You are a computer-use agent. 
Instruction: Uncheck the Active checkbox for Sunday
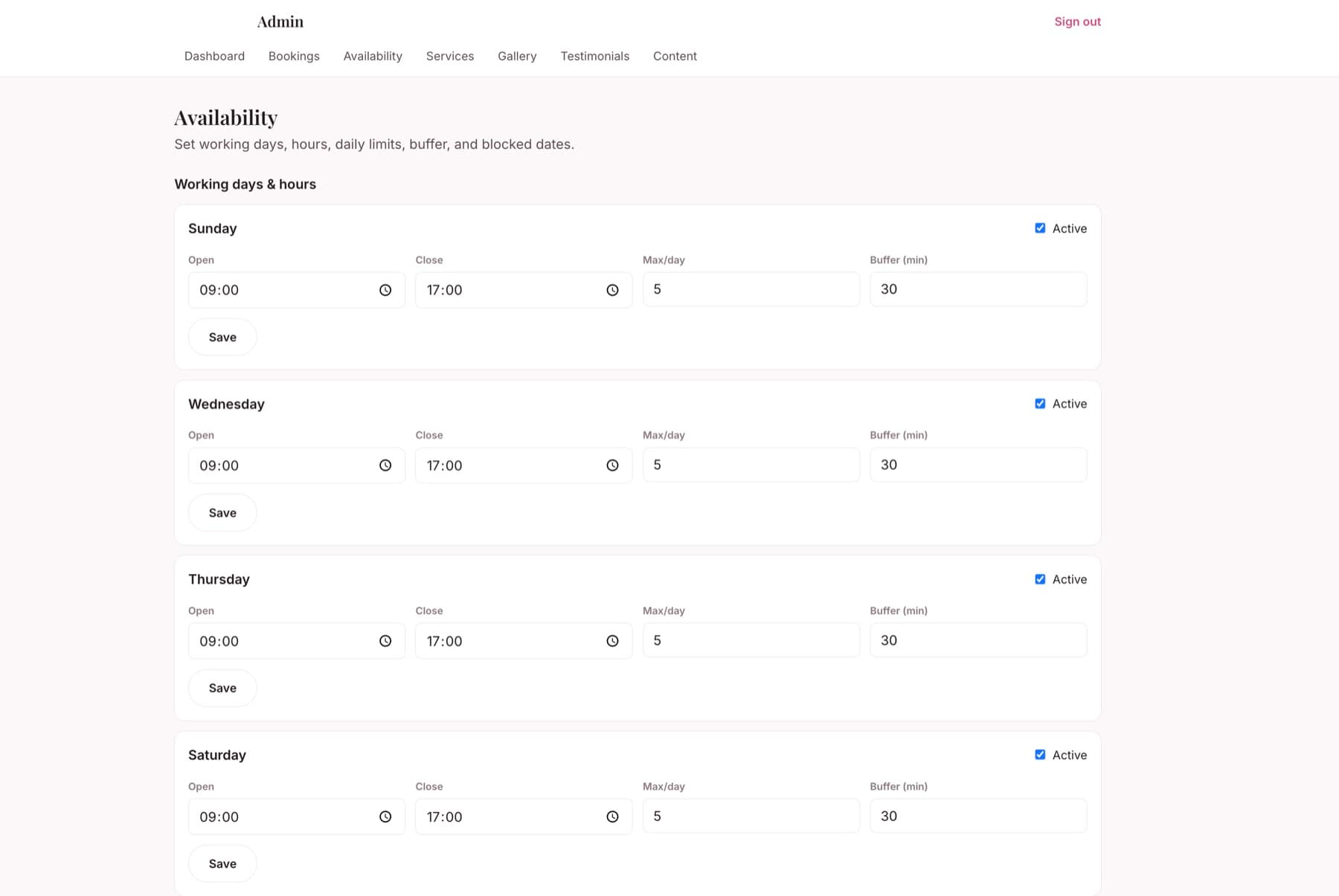point(1040,228)
